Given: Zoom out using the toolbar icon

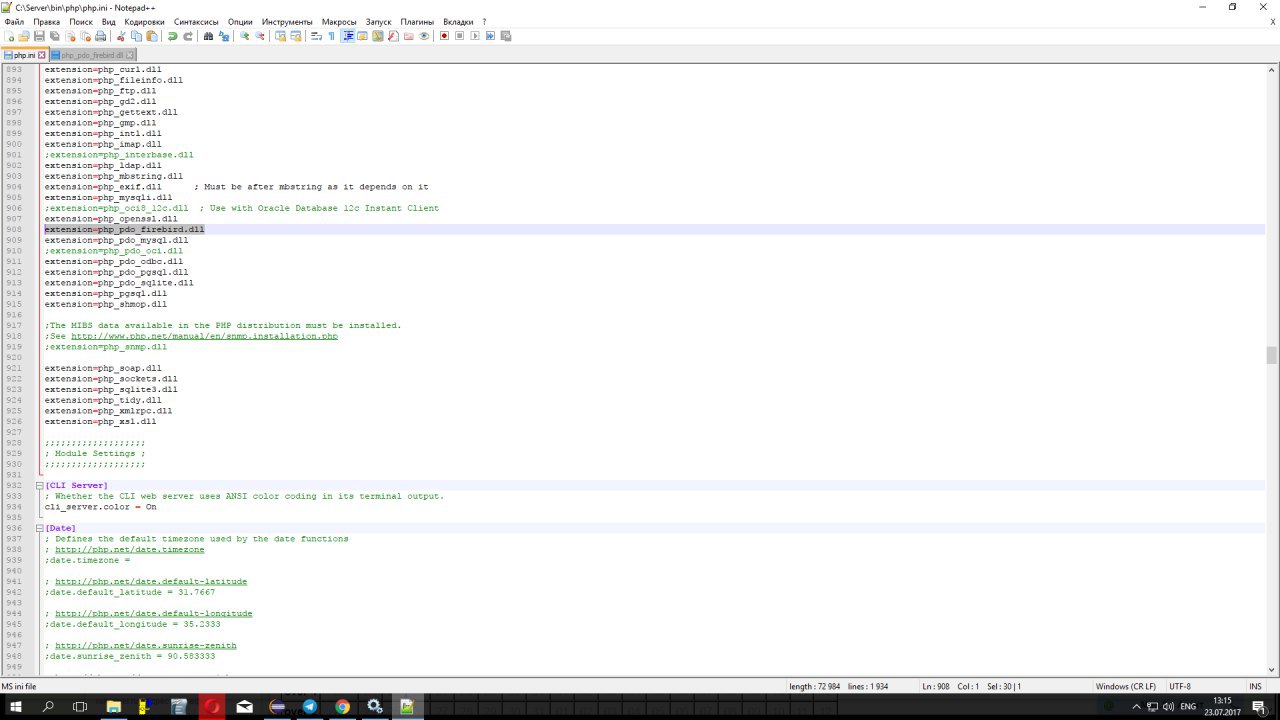Looking at the screenshot, I should coord(260,36).
